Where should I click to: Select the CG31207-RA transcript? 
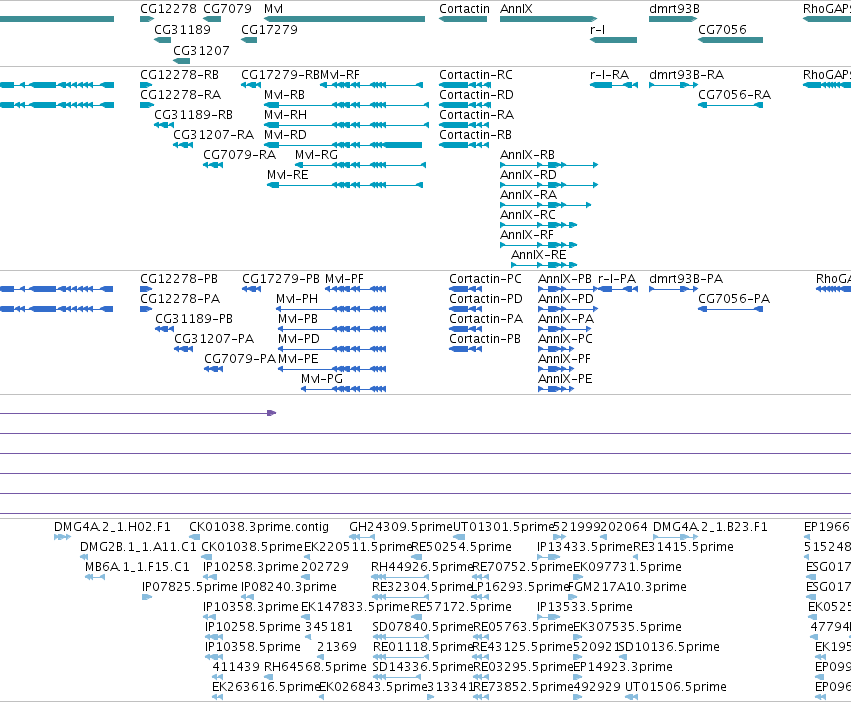coord(183,145)
